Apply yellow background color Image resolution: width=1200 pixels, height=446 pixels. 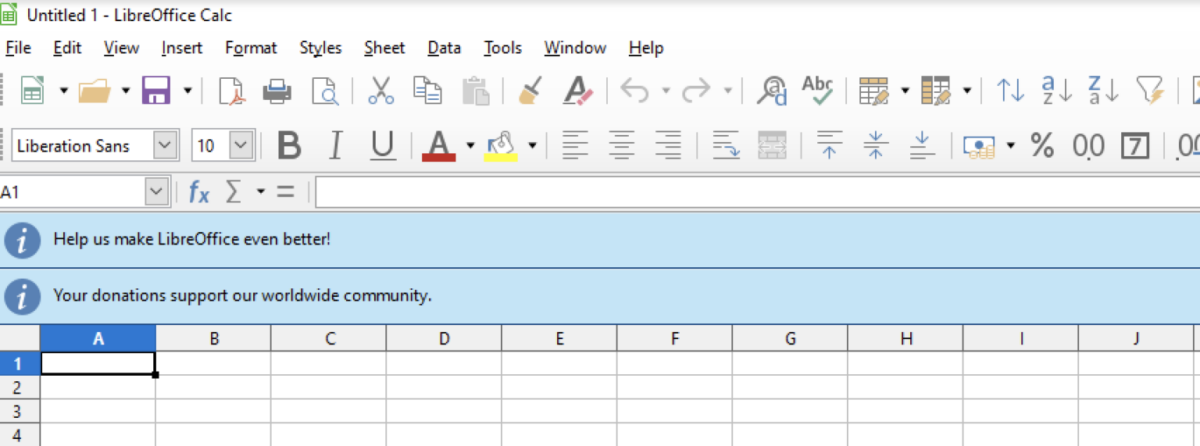(500, 146)
